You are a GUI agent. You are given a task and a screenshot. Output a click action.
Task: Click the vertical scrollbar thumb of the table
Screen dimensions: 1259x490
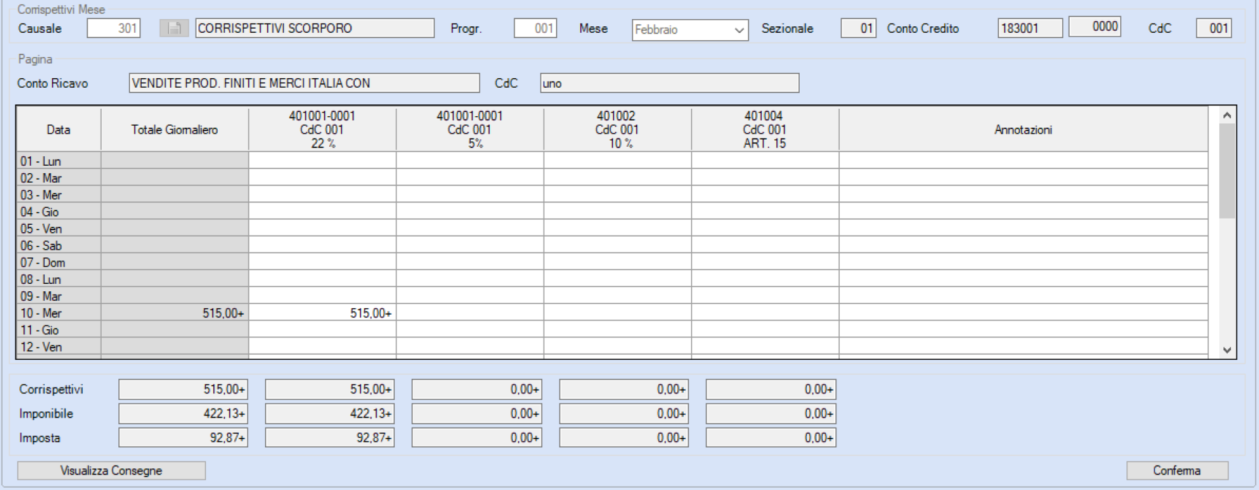(x=1228, y=171)
